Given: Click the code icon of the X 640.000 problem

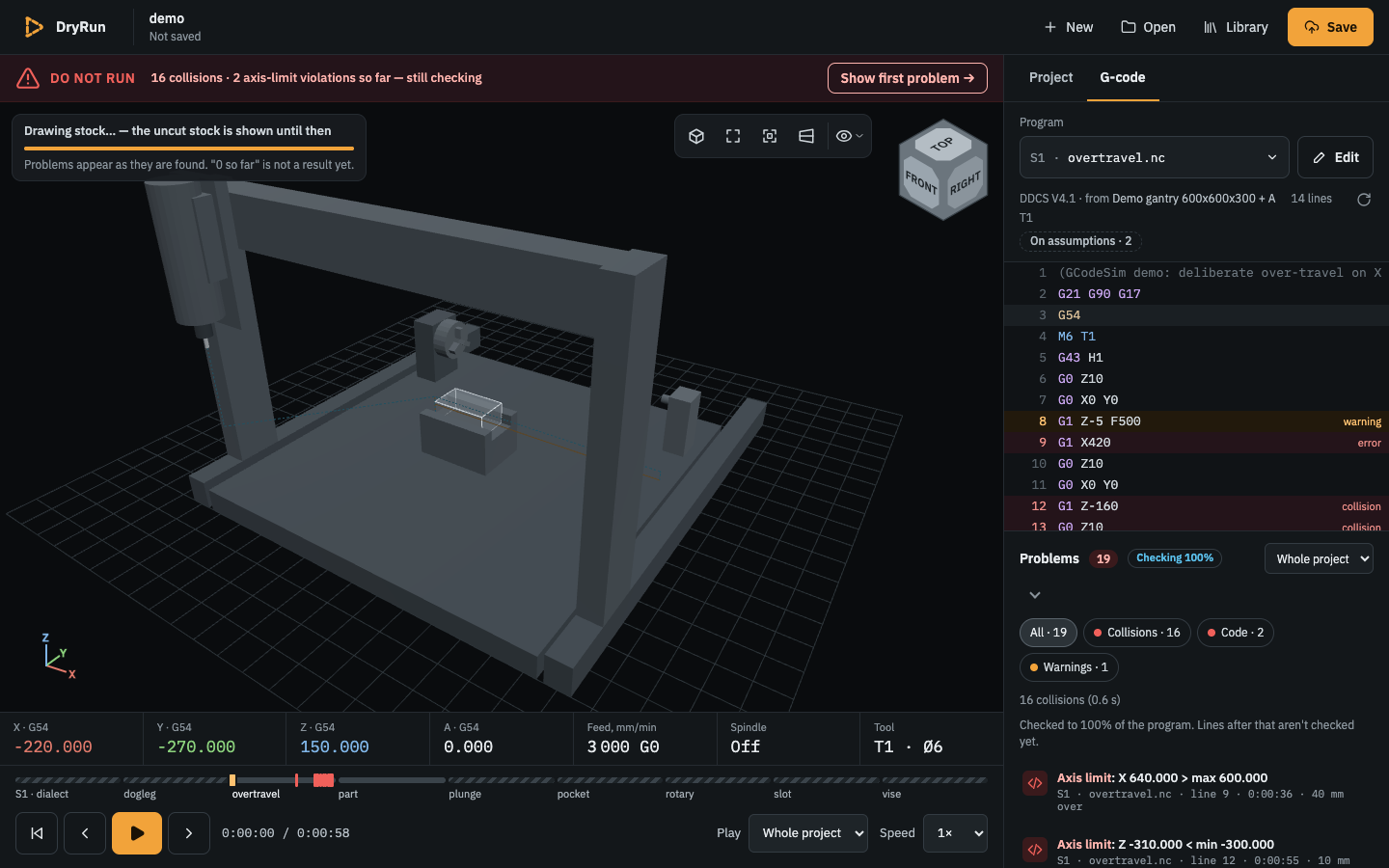Looking at the screenshot, I should tap(1035, 783).
